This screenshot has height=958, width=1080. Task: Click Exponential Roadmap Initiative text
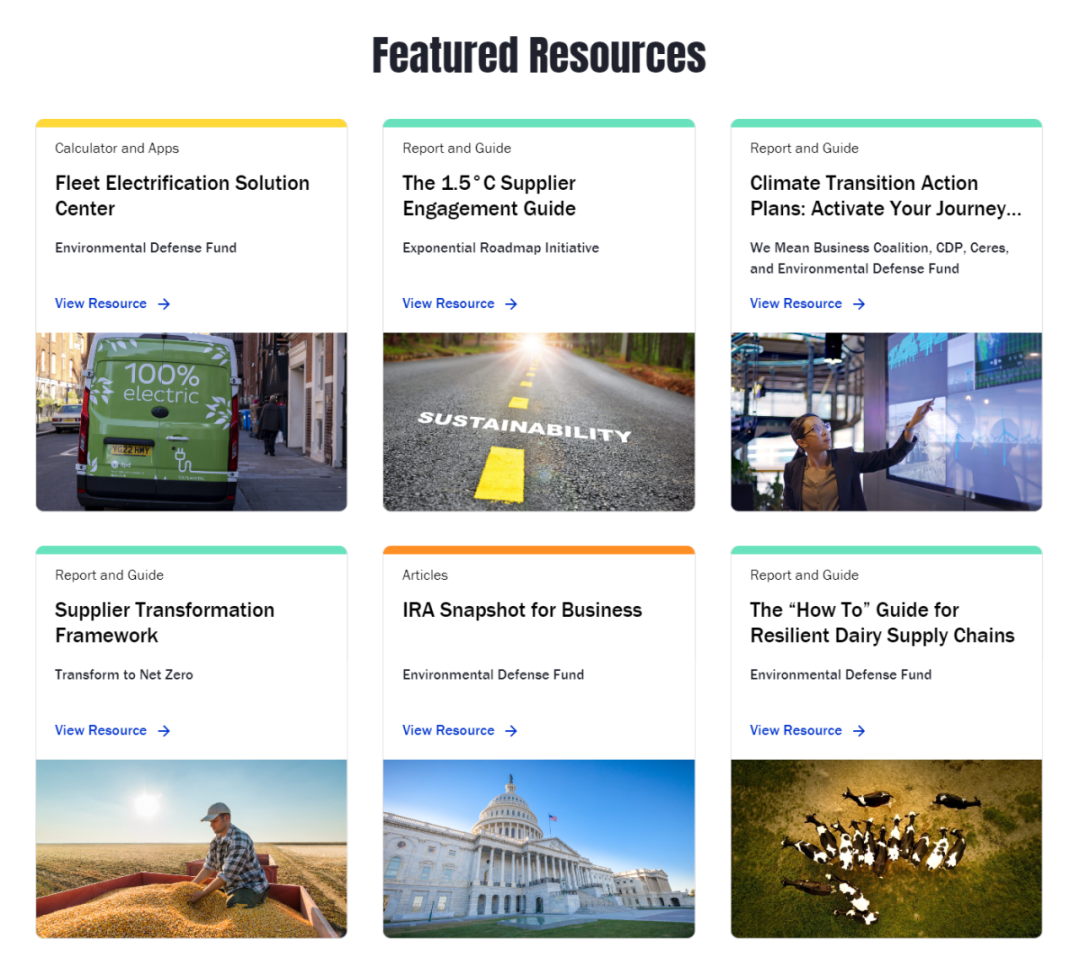coord(501,248)
